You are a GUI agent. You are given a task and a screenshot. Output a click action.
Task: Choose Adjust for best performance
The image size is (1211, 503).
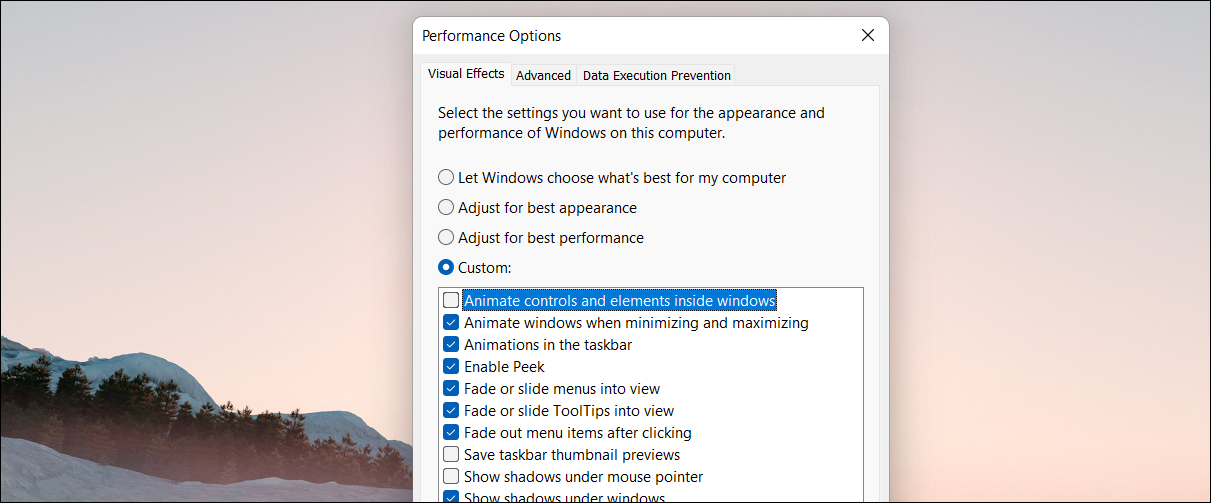coord(446,238)
